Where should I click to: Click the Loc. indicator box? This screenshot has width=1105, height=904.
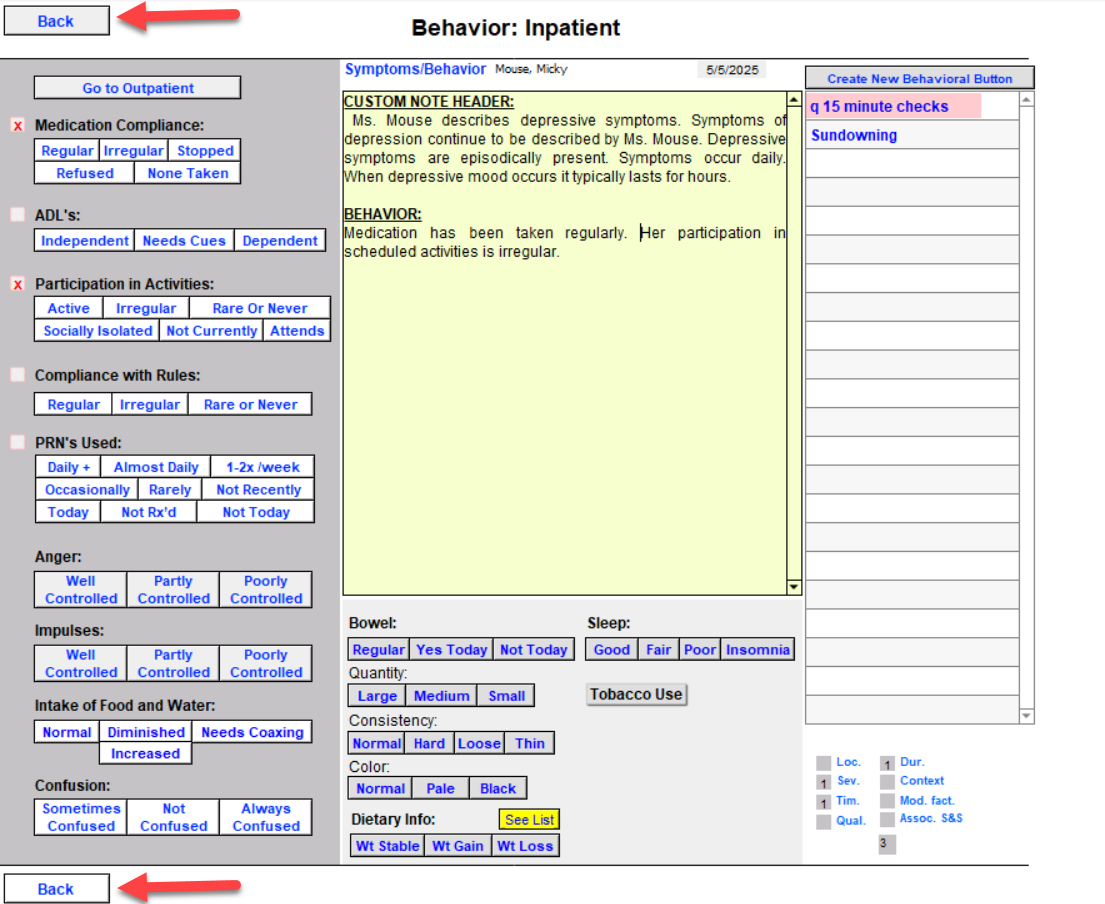(824, 763)
